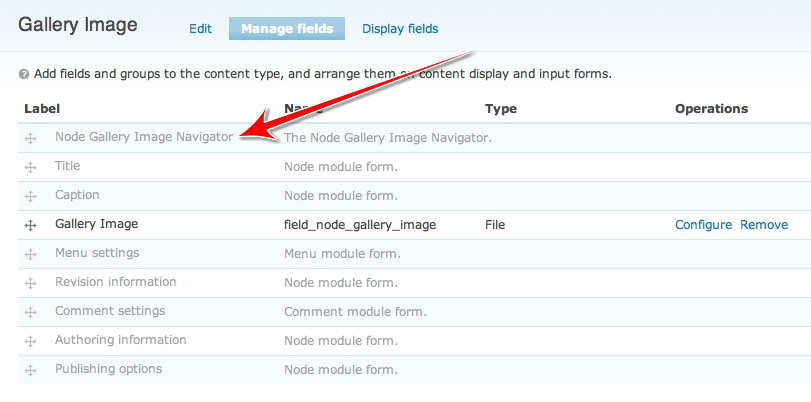
Task: Click the Gallery Image row label
Action: (96, 224)
